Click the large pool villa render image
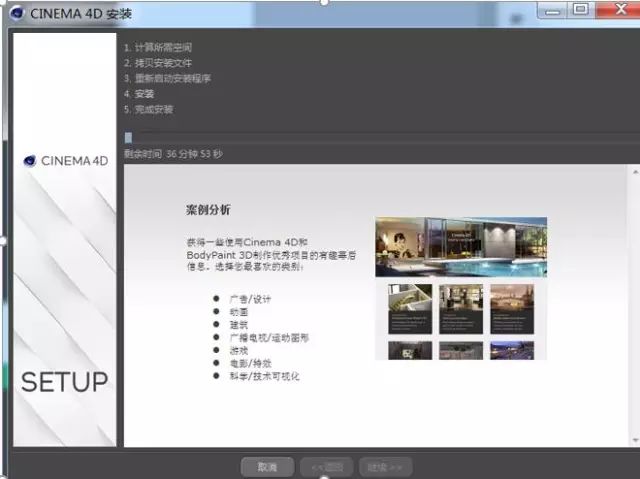The width and height of the screenshot is (640, 479). (x=461, y=246)
